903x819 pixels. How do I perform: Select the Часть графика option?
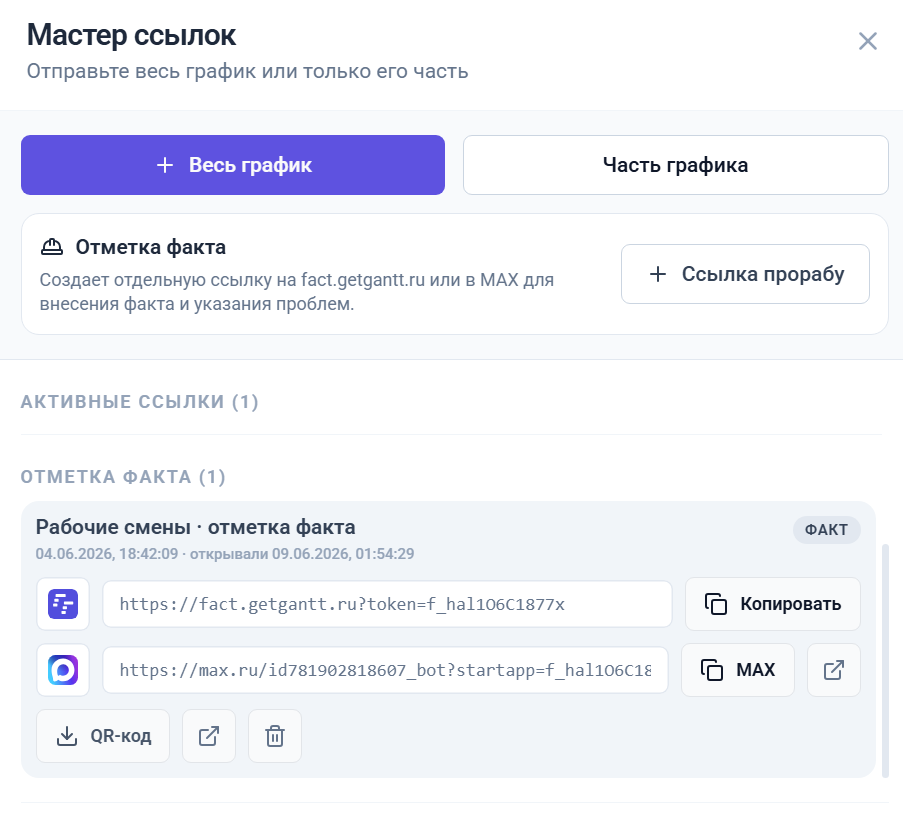(676, 165)
